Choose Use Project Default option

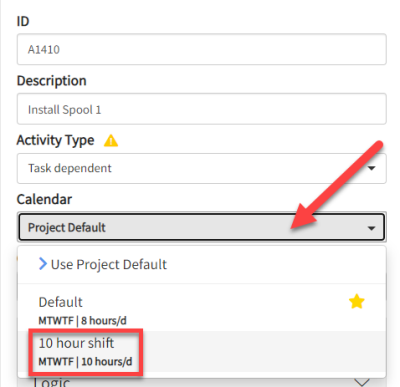point(202,265)
